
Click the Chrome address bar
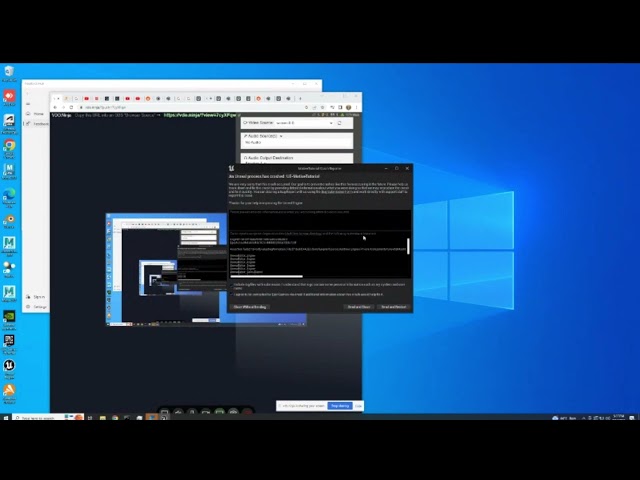[x=192, y=107]
